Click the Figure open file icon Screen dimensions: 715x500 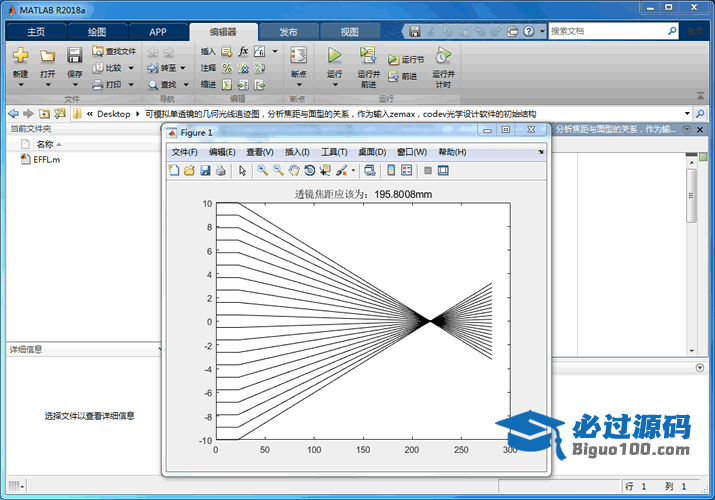click(x=189, y=170)
